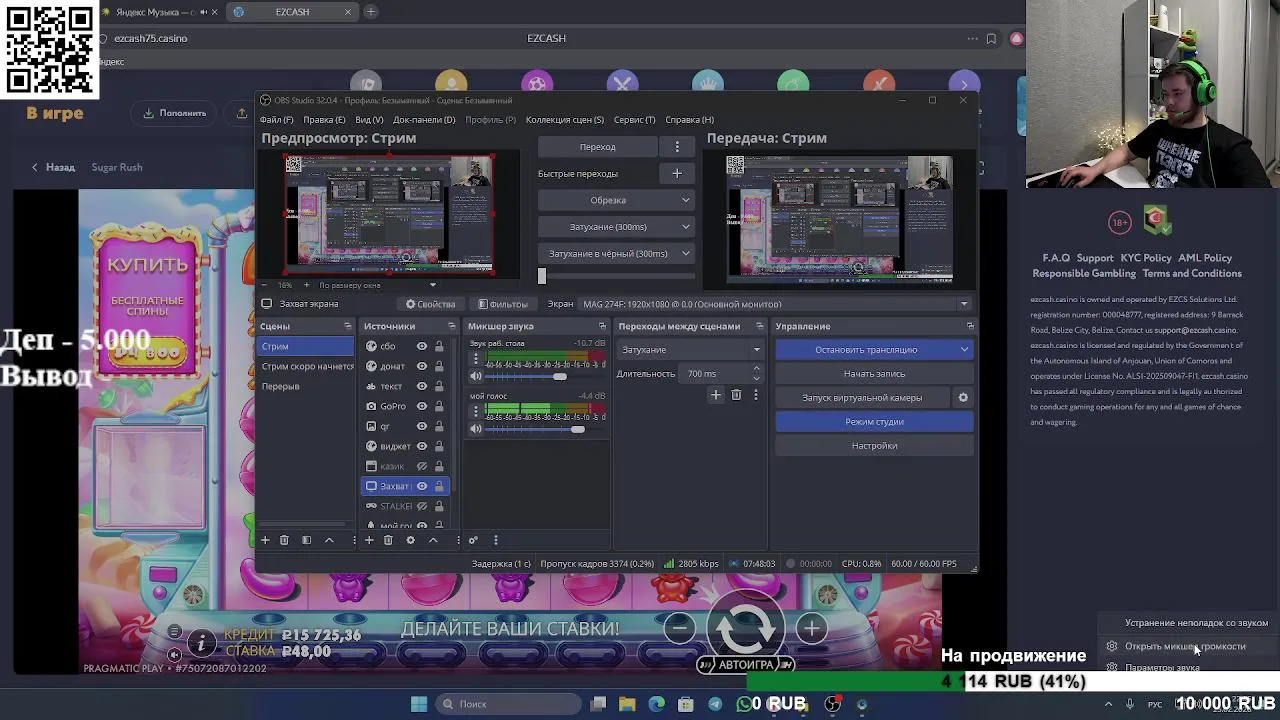Undock the Сцены panel via float icon
Image resolution: width=1280 pixels, height=720 pixels.
point(348,326)
